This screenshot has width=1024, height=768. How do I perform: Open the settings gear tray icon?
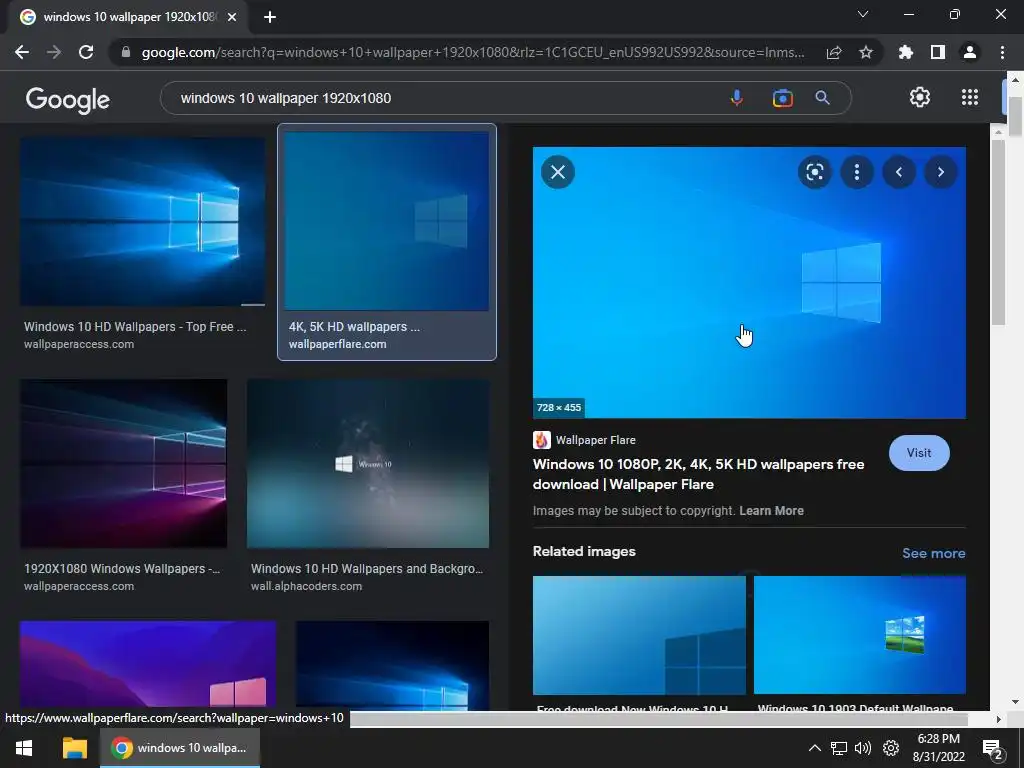pyautogui.click(x=891, y=748)
